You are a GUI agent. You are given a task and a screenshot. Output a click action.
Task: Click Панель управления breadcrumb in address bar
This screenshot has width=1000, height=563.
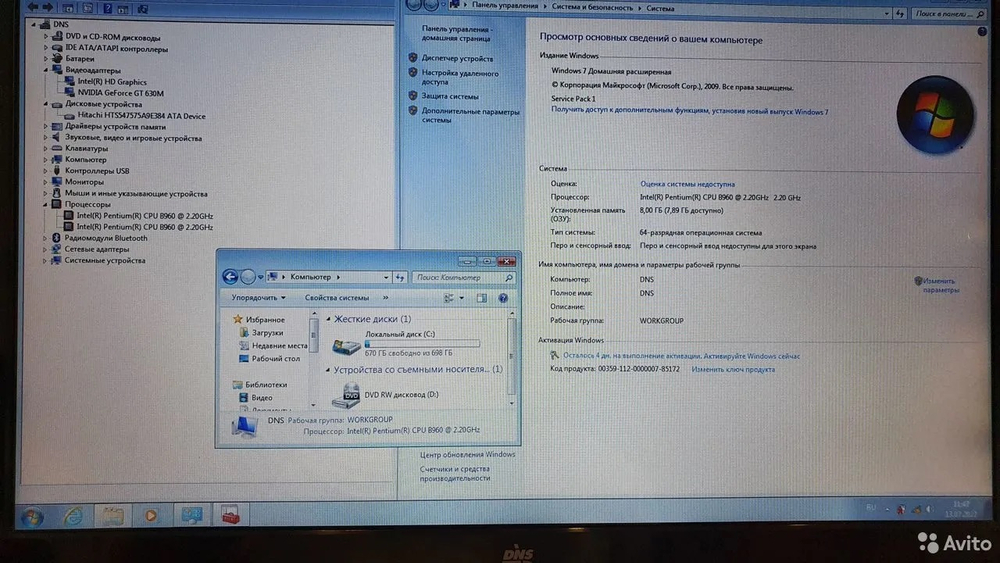coord(504,5)
